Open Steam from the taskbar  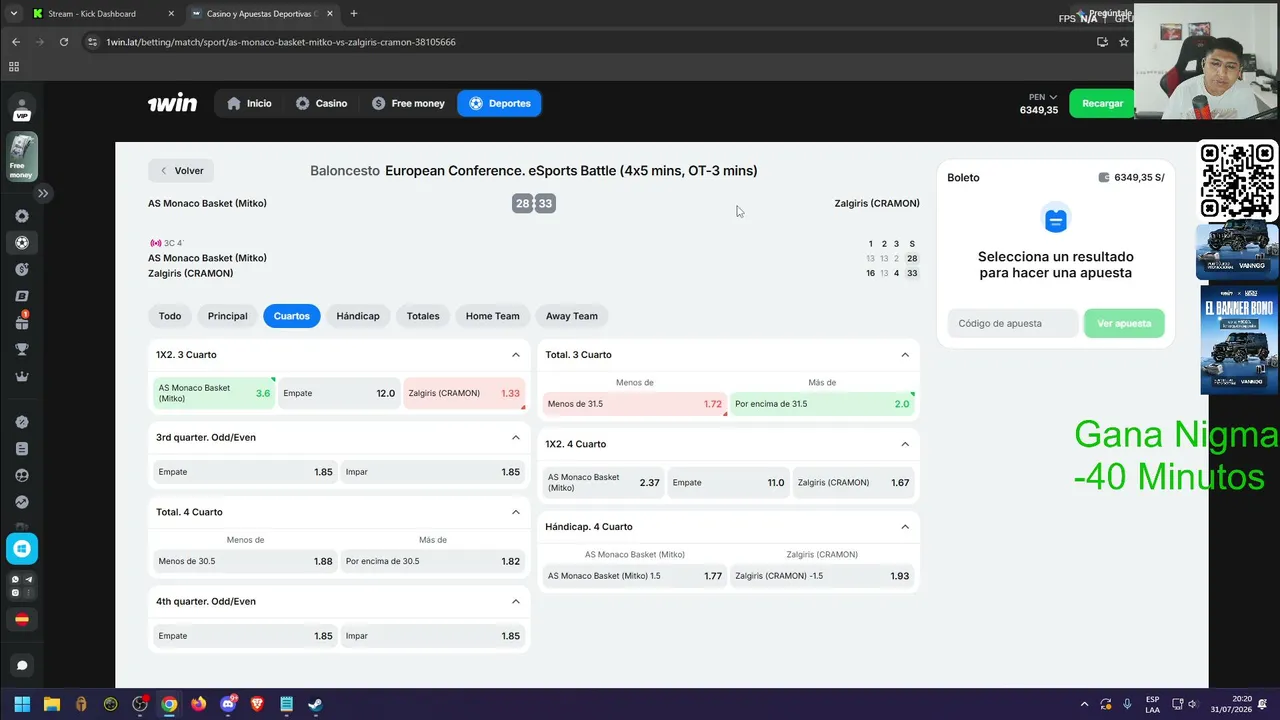[315, 704]
